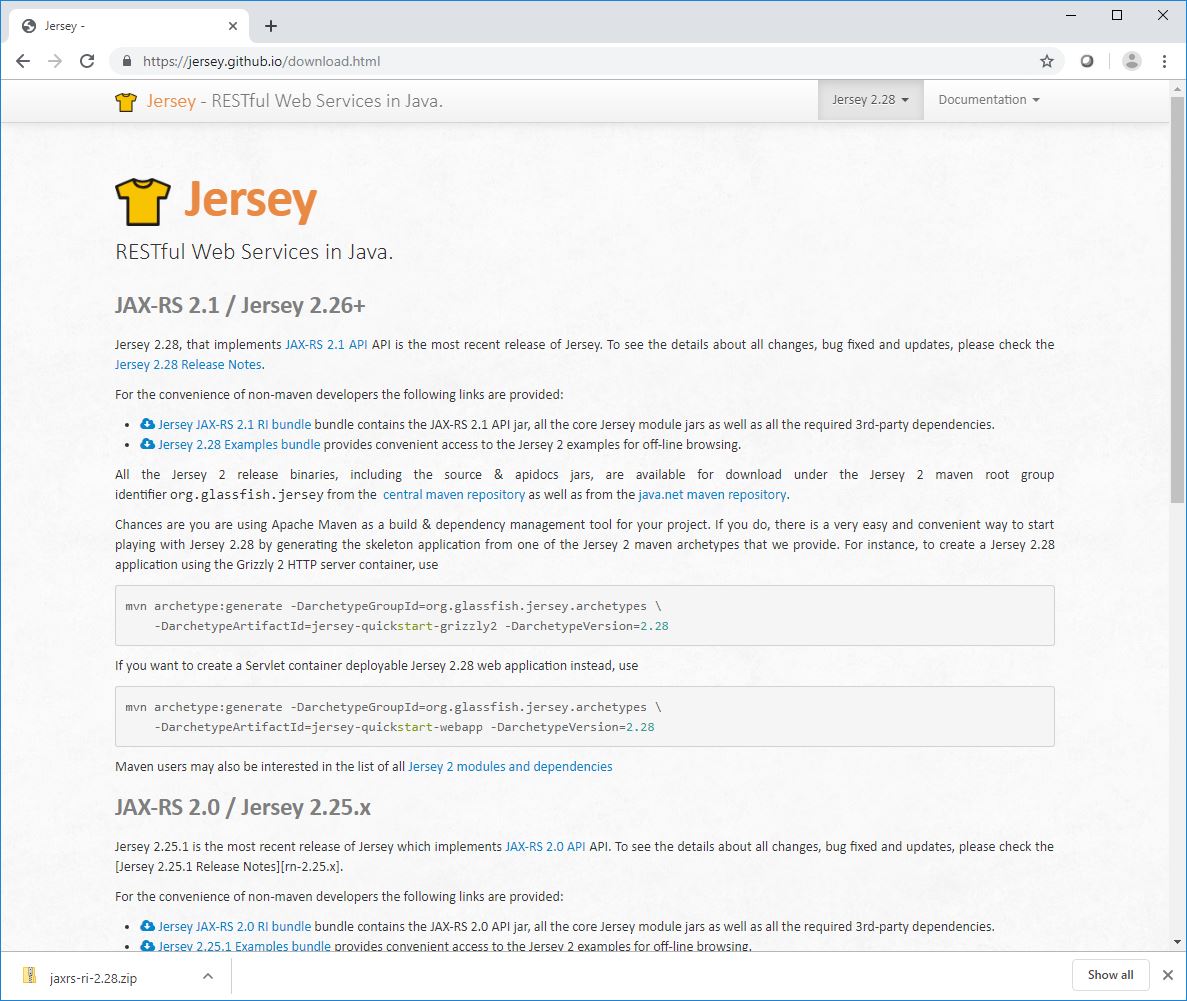Close the downloads bar

[1168, 975]
